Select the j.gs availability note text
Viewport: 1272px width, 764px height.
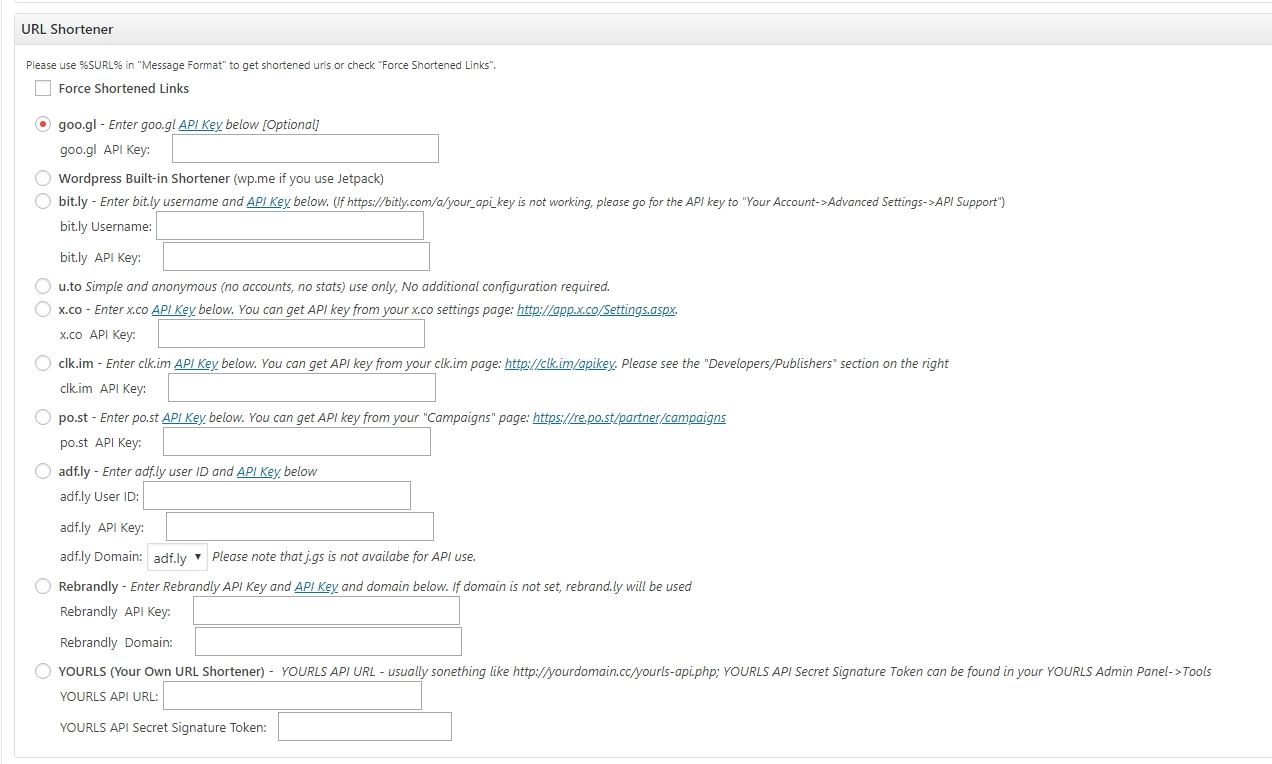(344, 556)
